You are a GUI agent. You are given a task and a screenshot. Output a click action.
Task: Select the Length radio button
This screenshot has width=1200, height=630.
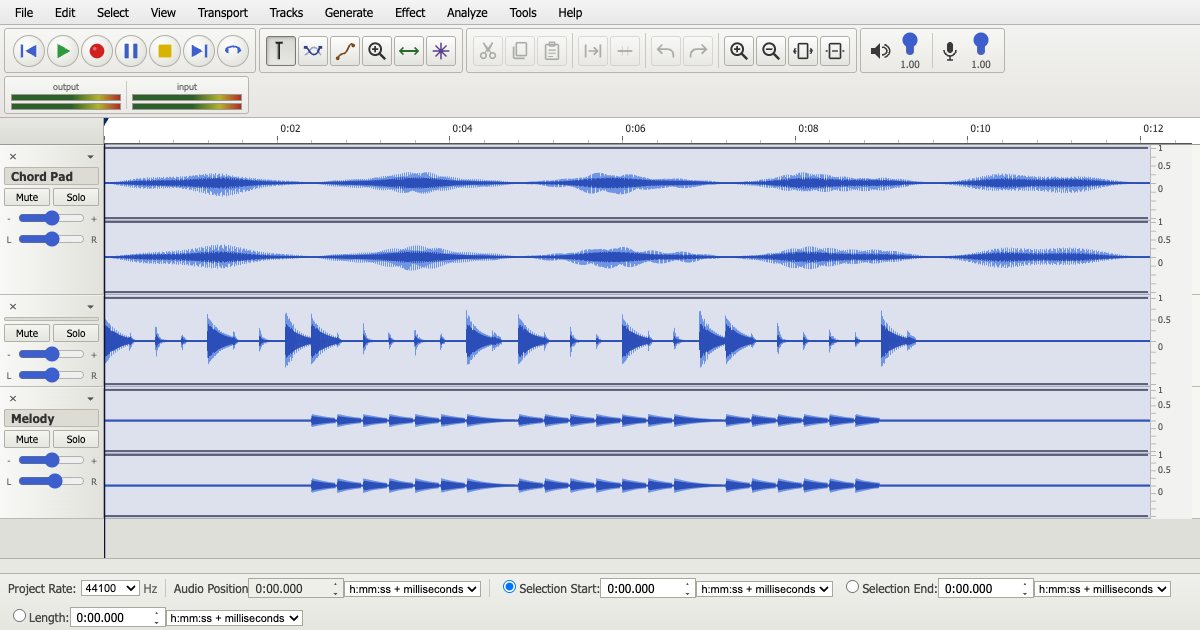click(19, 617)
